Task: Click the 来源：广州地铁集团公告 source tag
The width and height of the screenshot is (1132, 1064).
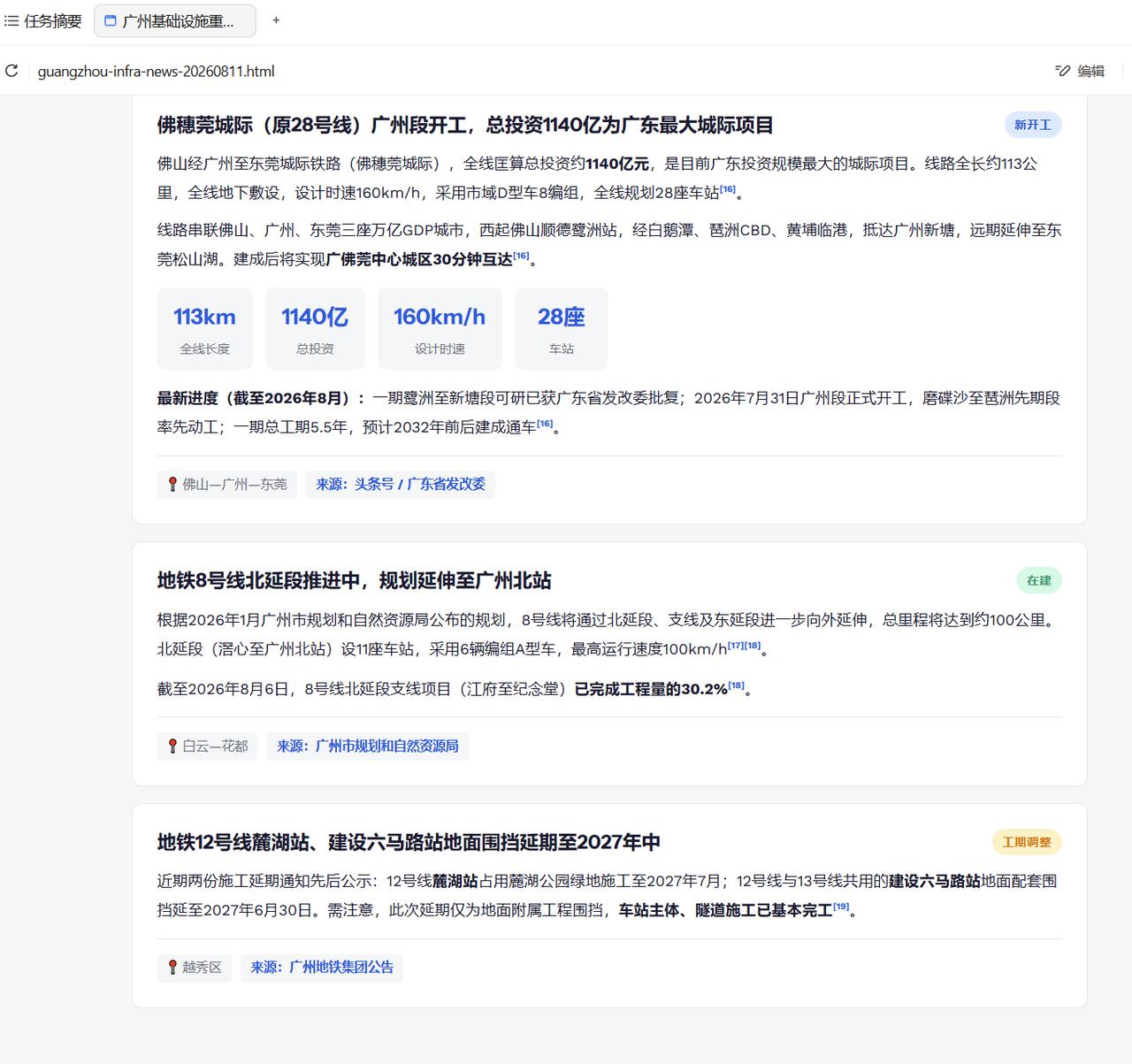Action: (x=322, y=967)
